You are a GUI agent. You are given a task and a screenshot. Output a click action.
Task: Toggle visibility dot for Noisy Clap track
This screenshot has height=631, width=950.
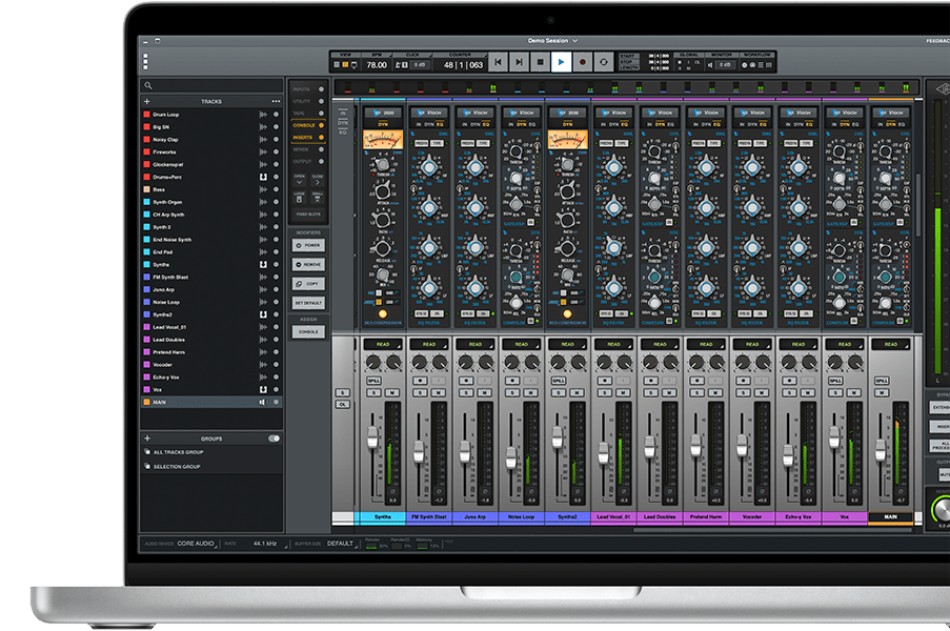point(276,139)
